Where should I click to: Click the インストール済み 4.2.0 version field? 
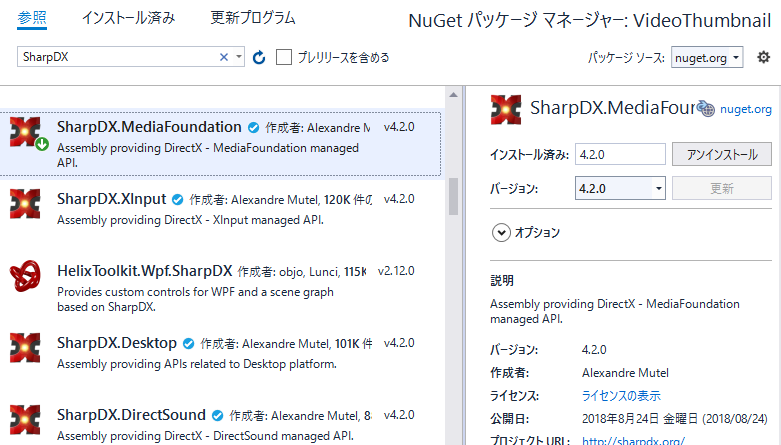coord(620,154)
